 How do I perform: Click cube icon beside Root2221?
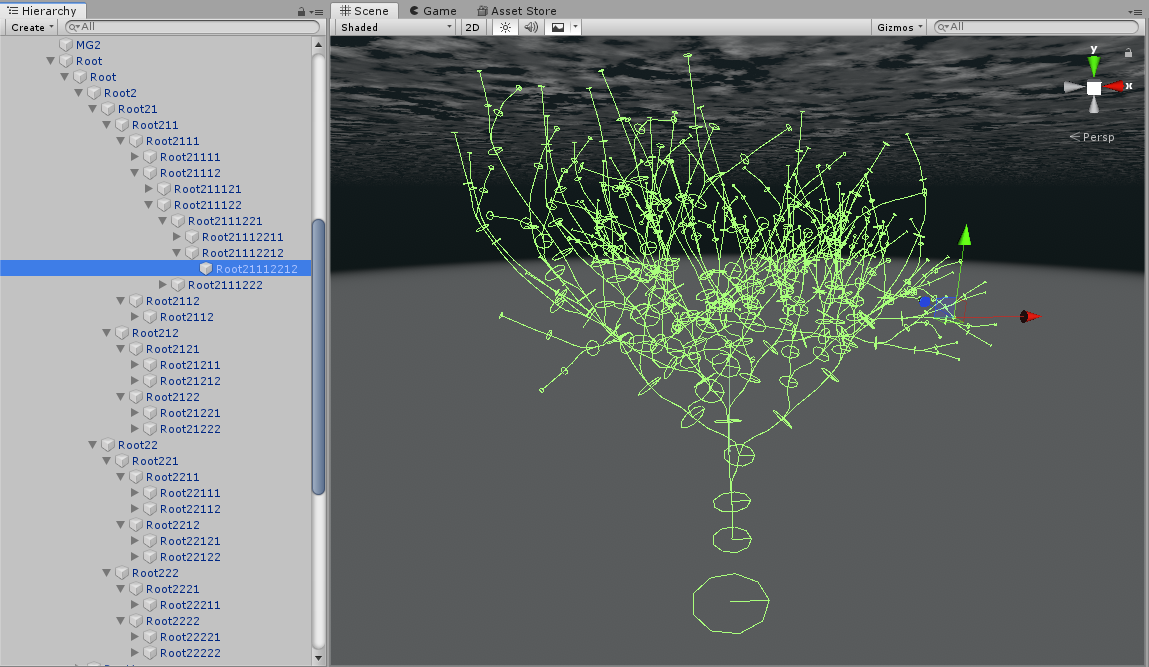pos(136,589)
